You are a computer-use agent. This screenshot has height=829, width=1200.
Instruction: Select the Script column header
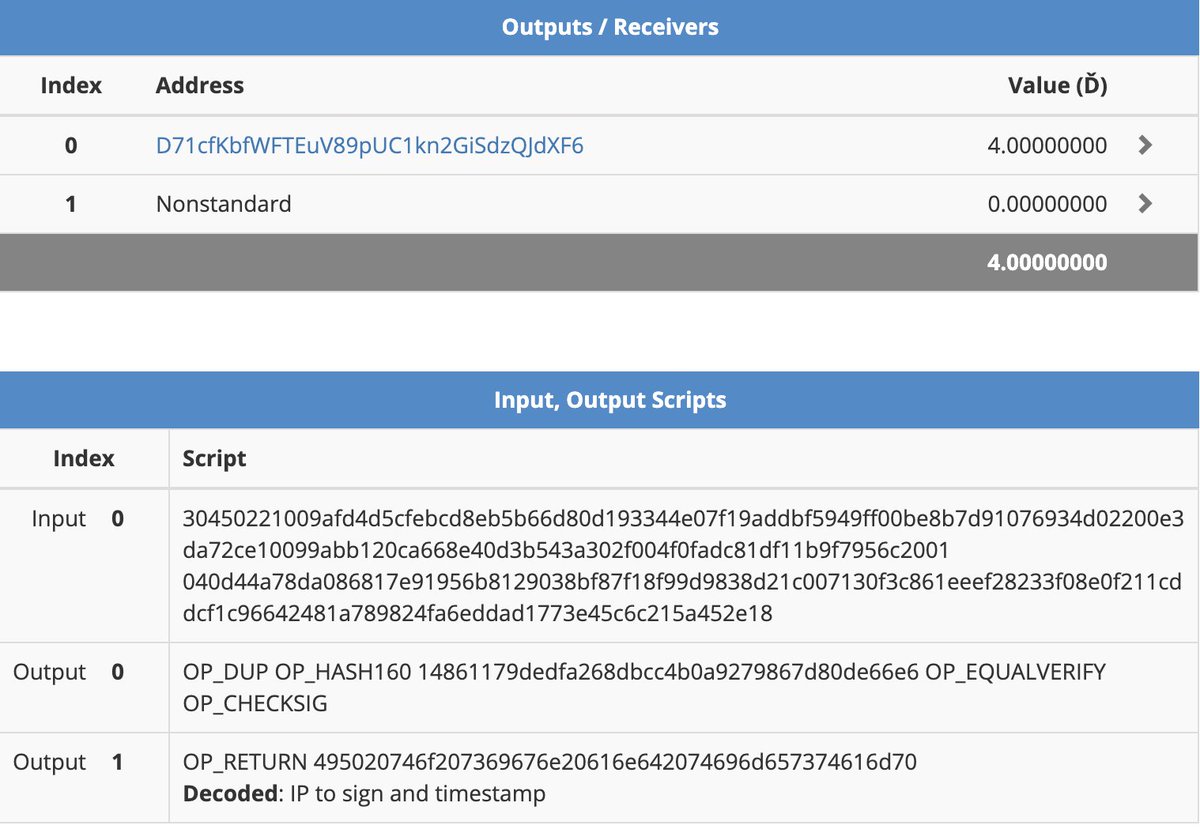click(212, 458)
